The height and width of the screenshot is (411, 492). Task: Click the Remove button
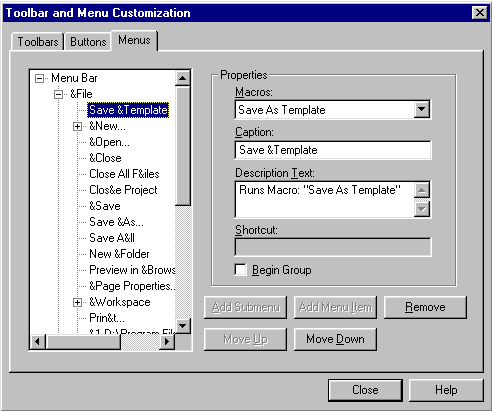(425, 307)
